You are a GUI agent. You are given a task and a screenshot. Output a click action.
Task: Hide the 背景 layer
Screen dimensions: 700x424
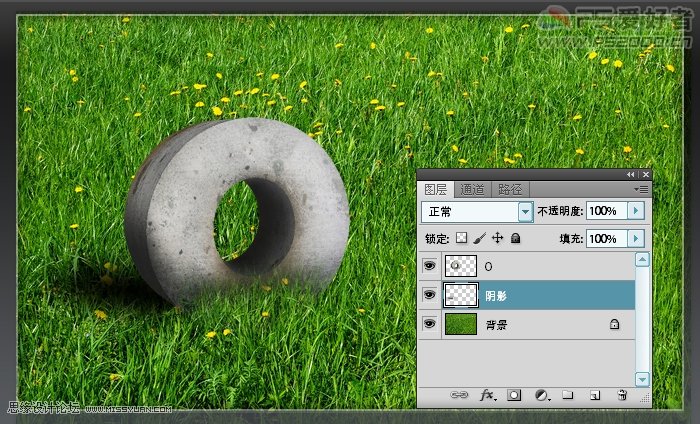[x=429, y=324]
